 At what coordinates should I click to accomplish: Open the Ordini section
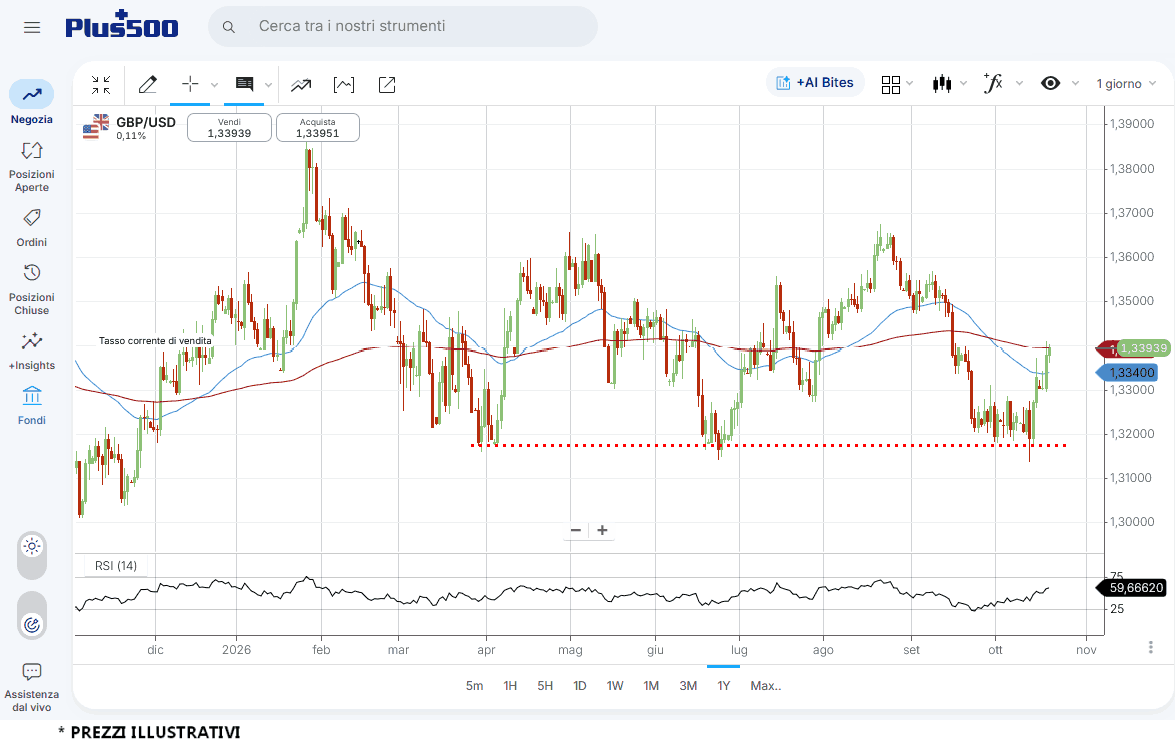31,228
